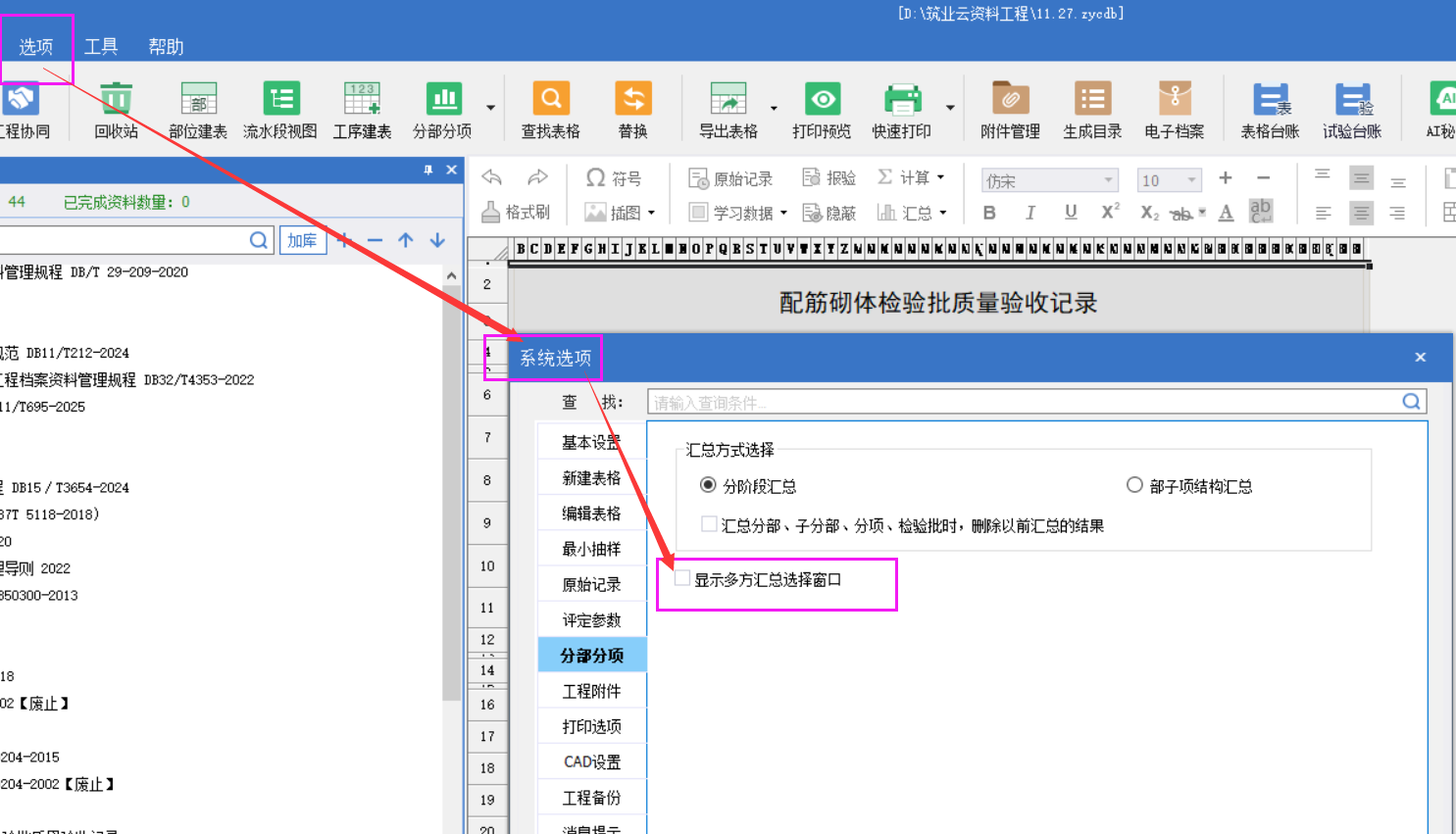The width and height of the screenshot is (1456, 834).
Task: Expand the 仿宋 font name dropdown
Action: pos(1108,180)
